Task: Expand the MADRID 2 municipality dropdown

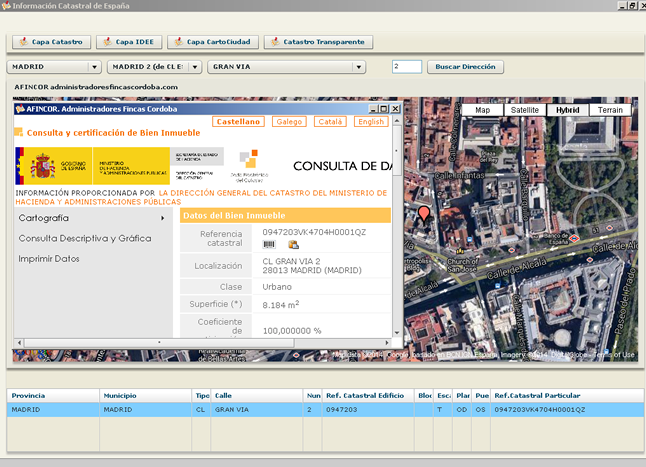Action: tap(154, 67)
